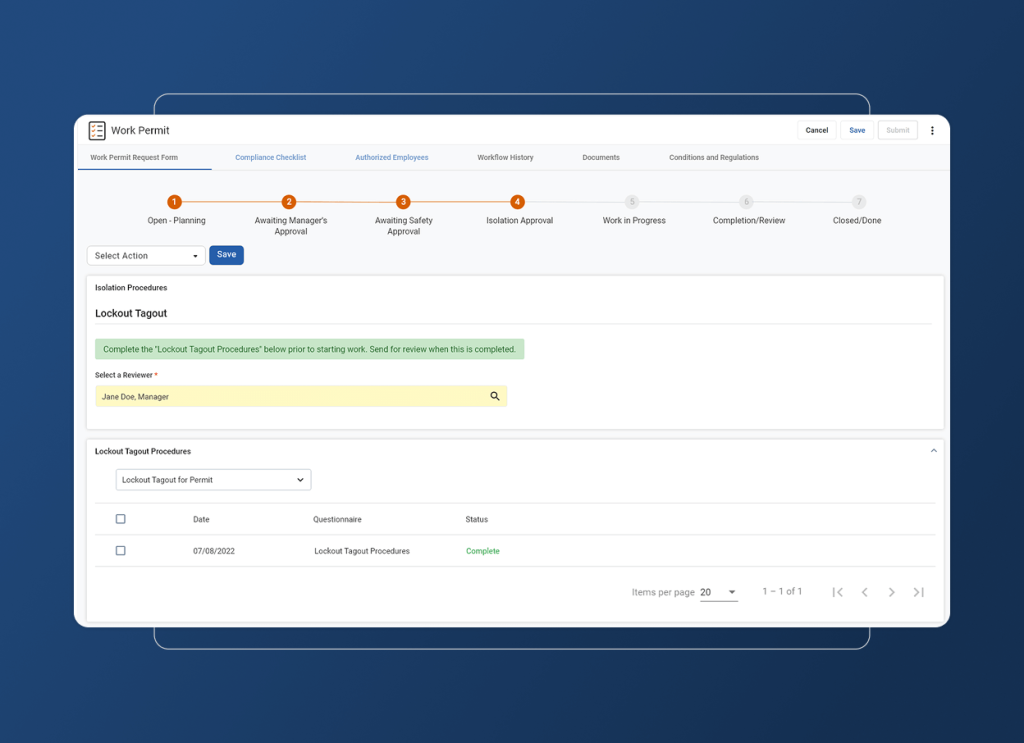Check the Lockout Tagout Procedures row checkbox
This screenshot has width=1024, height=743.
[x=121, y=550]
